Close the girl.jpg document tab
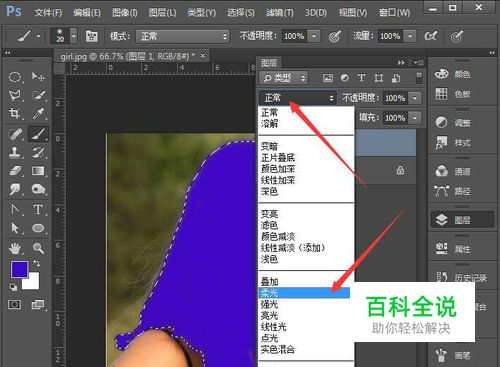This screenshot has height=367, width=500. (203, 56)
